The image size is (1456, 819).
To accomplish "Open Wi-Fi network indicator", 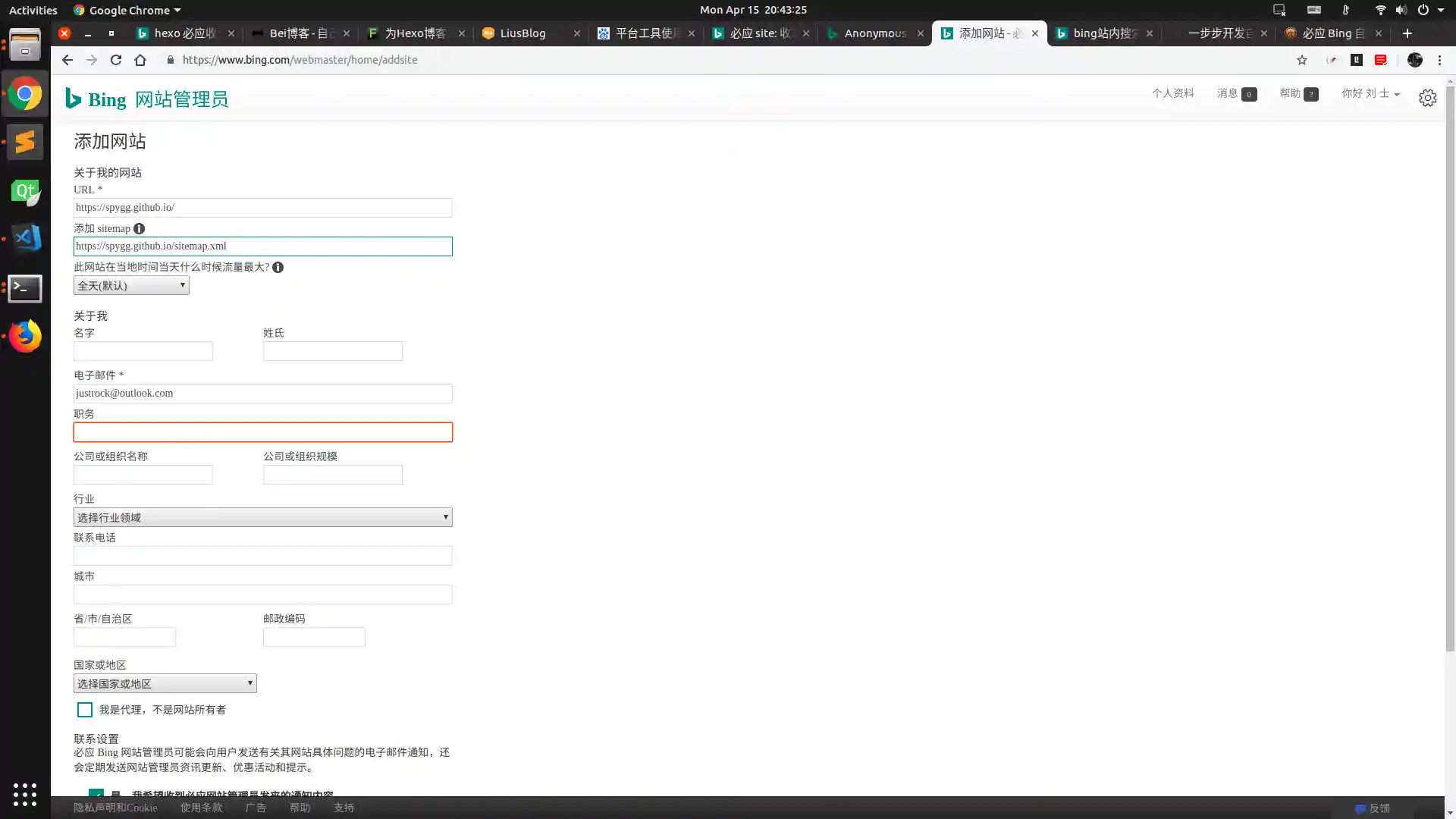I will 1380,10.
